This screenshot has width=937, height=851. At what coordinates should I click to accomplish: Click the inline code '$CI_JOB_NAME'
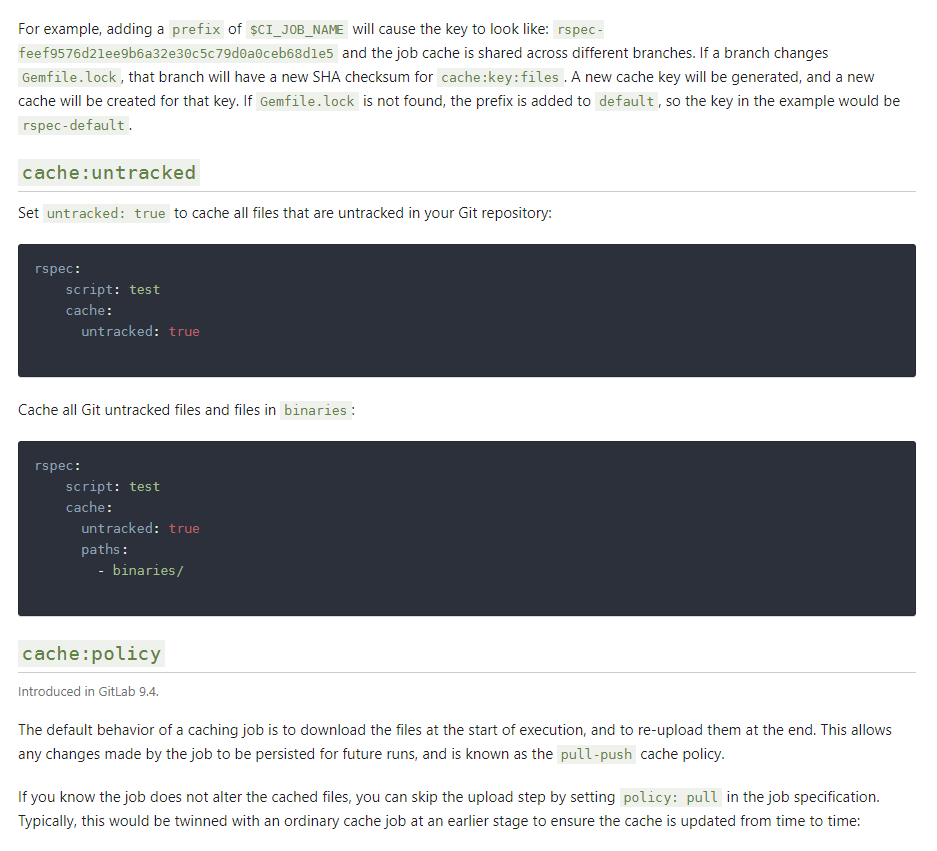point(296,29)
